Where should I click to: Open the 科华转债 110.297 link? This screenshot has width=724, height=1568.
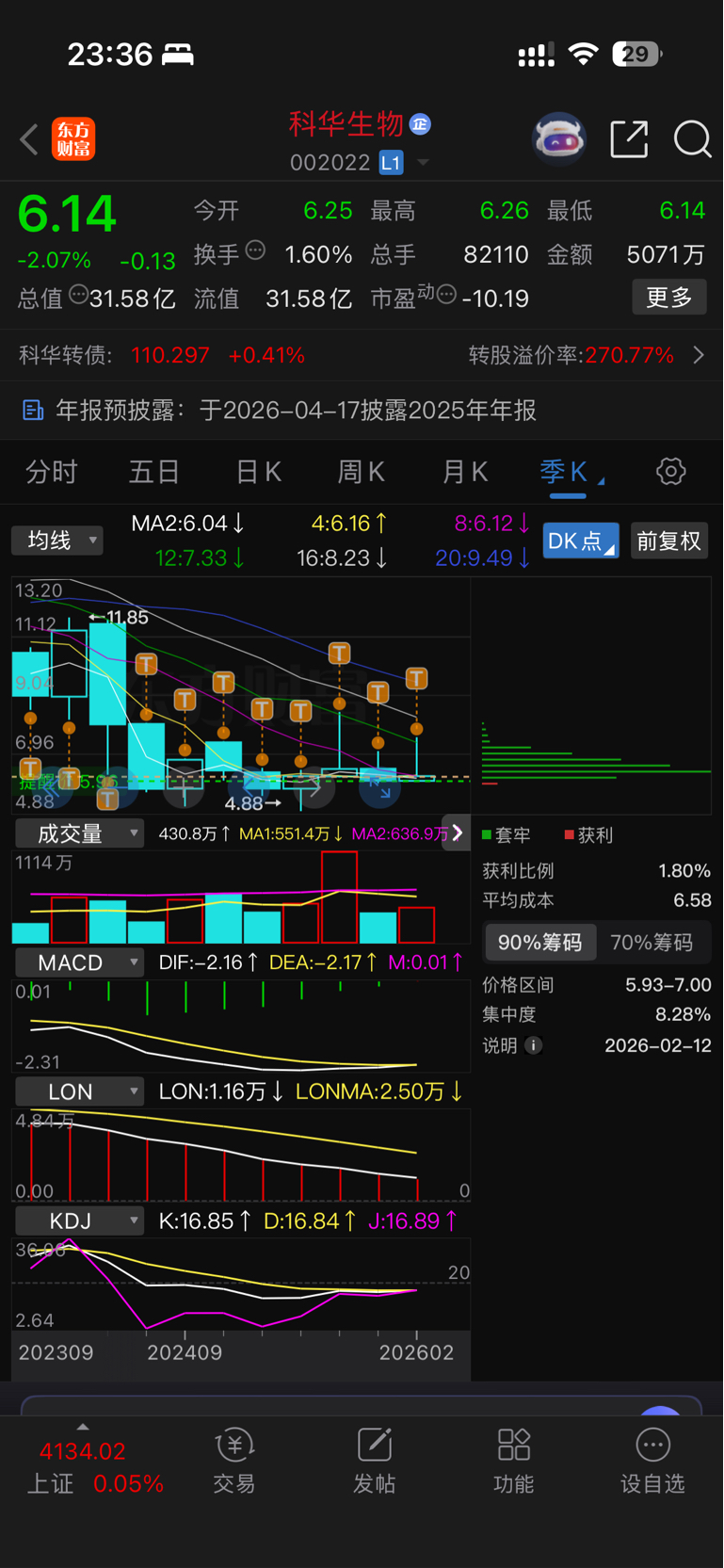coord(161,355)
